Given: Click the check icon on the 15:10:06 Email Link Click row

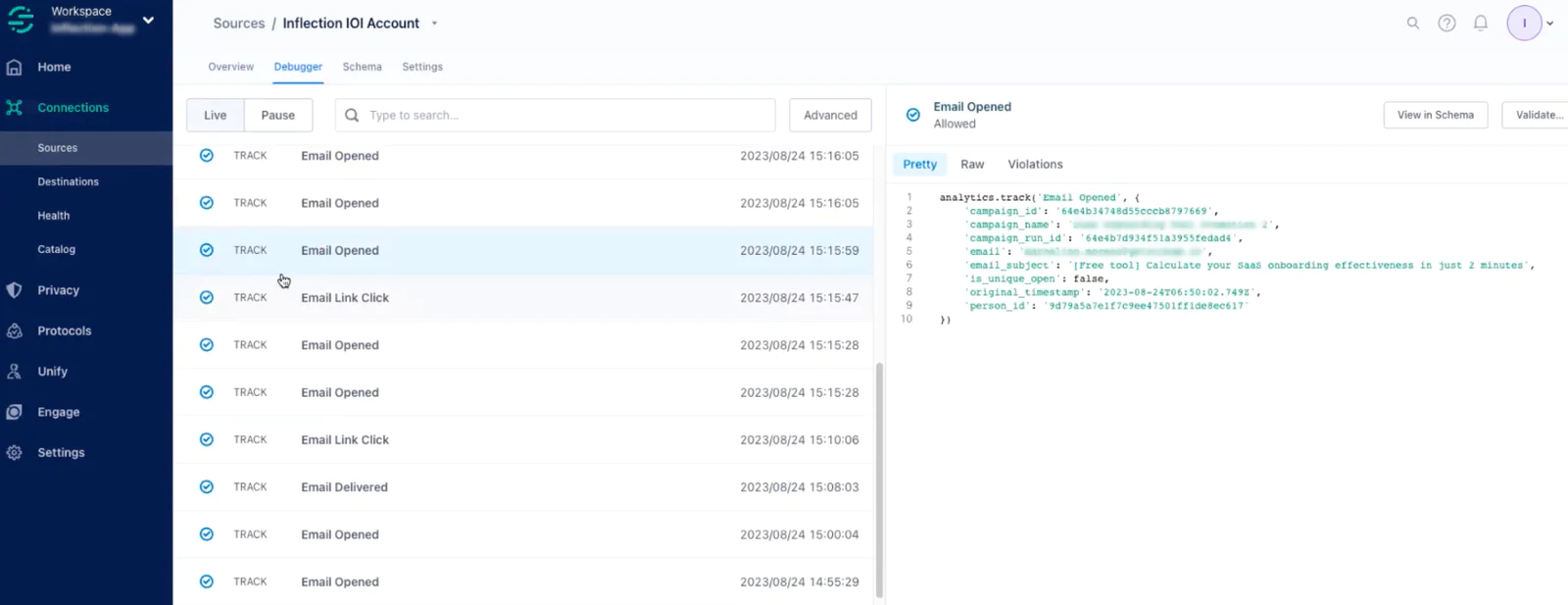Looking at the screenshot, I should (207, 439).
